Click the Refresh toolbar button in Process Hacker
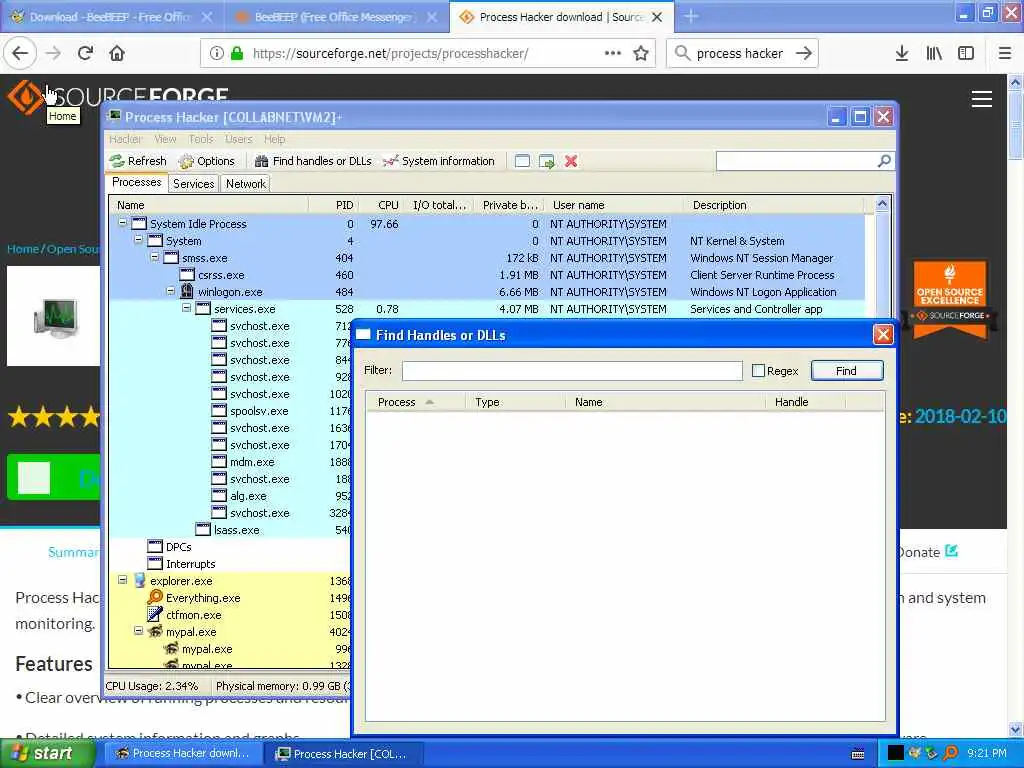The image size is (1024, 768). [x=138, y=161]
